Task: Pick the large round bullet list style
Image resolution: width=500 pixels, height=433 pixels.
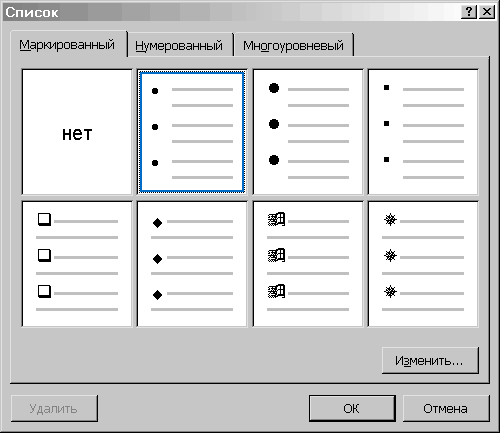Action: click(308, 132)
